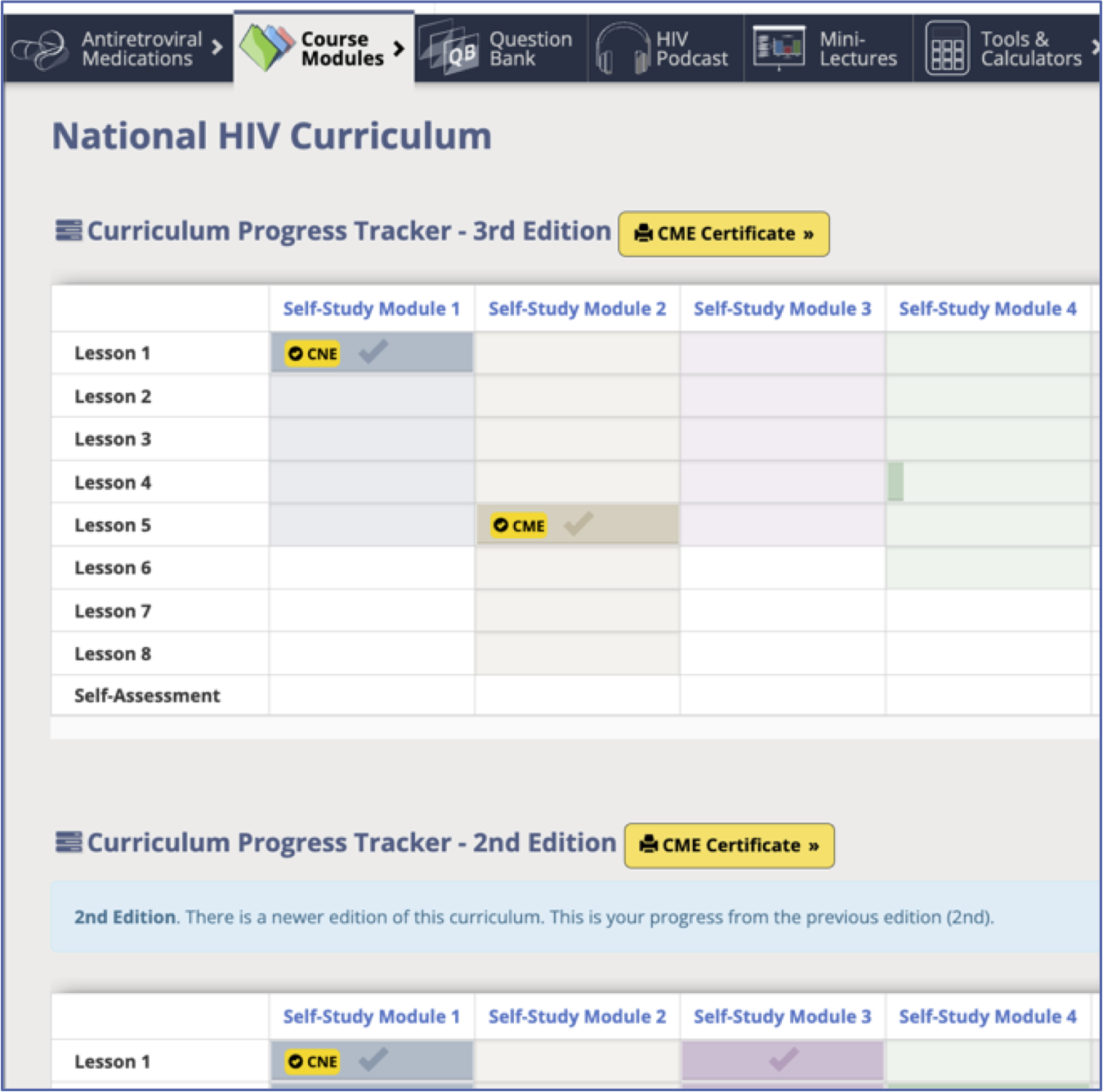Open Self-Study Module 4 link in 2nd Edition
Image resolution: width=1103 pixels, height=1092 pixels.
(988, 1017)
